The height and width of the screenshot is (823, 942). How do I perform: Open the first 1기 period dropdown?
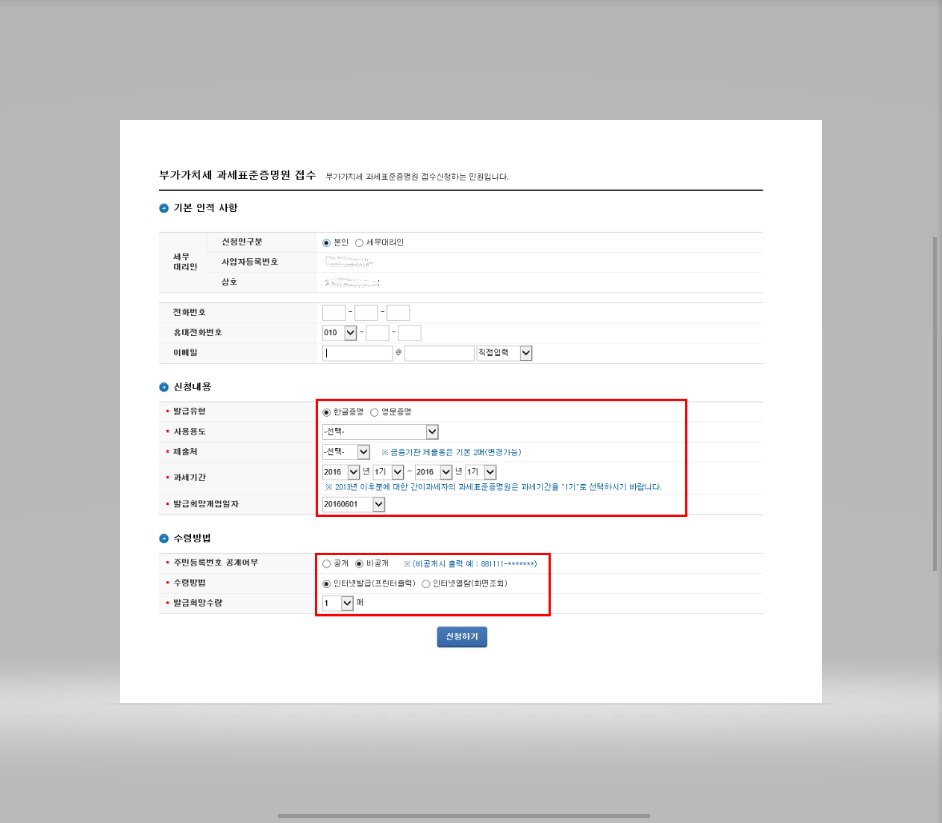(x=397, y=471)
